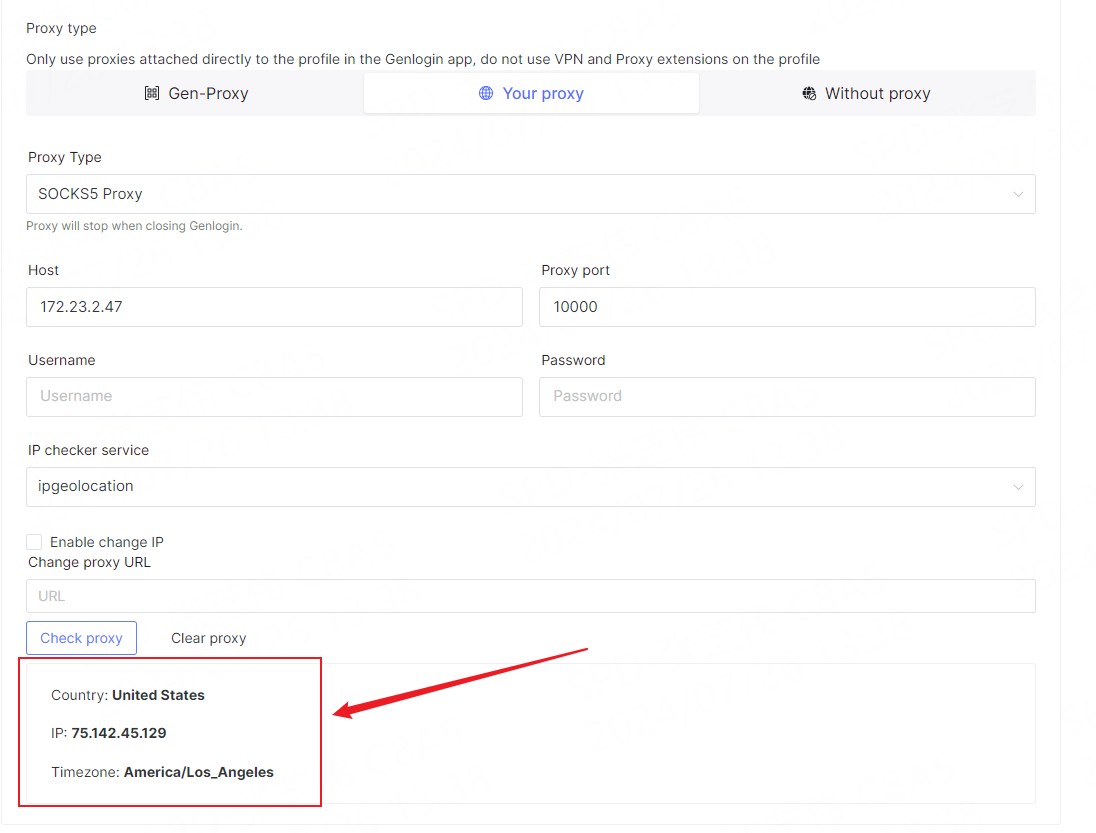This screenshot has width=1096, height=833.
Task: Click the Without proxy globe icon
Action: point(809,93)
